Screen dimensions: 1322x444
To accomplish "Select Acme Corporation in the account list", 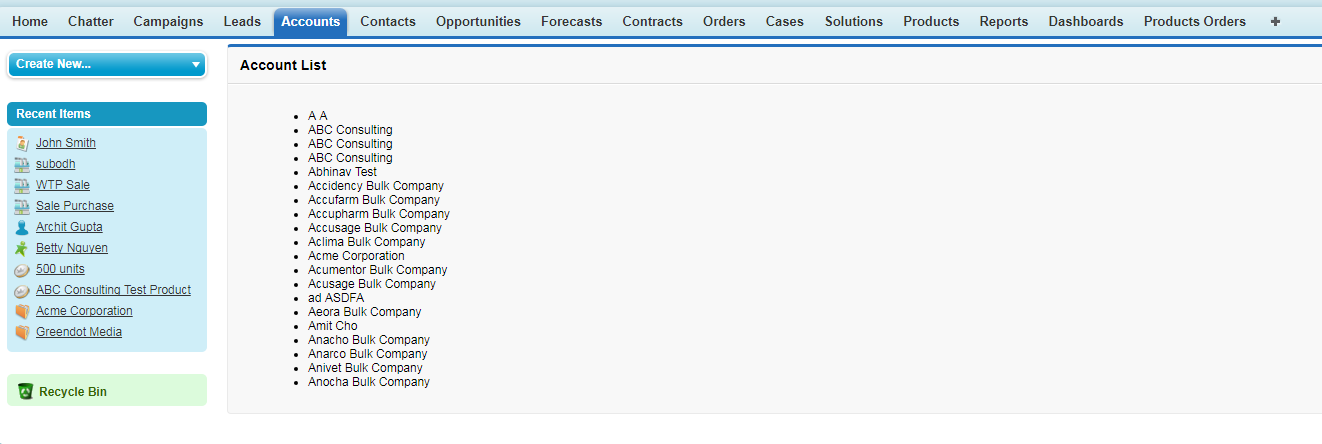I will (x=356, y=256).
